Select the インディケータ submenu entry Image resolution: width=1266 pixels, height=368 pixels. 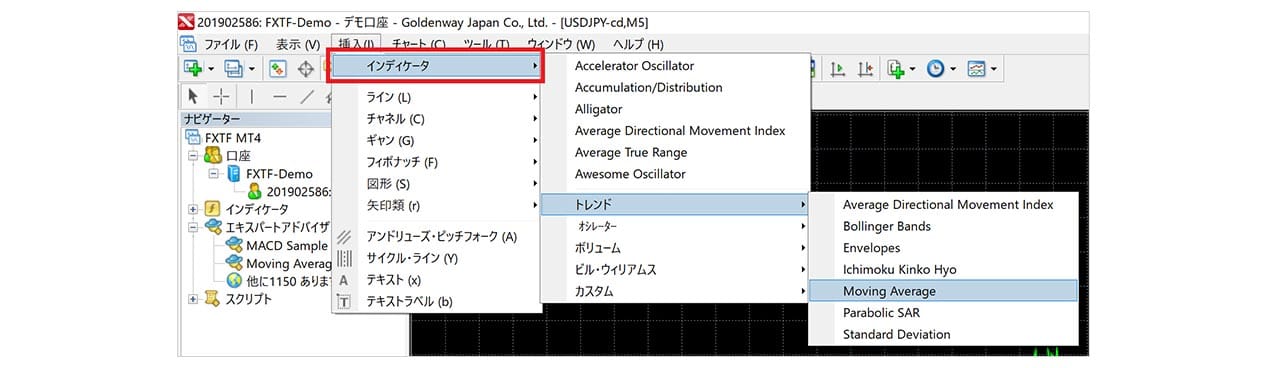437,66
